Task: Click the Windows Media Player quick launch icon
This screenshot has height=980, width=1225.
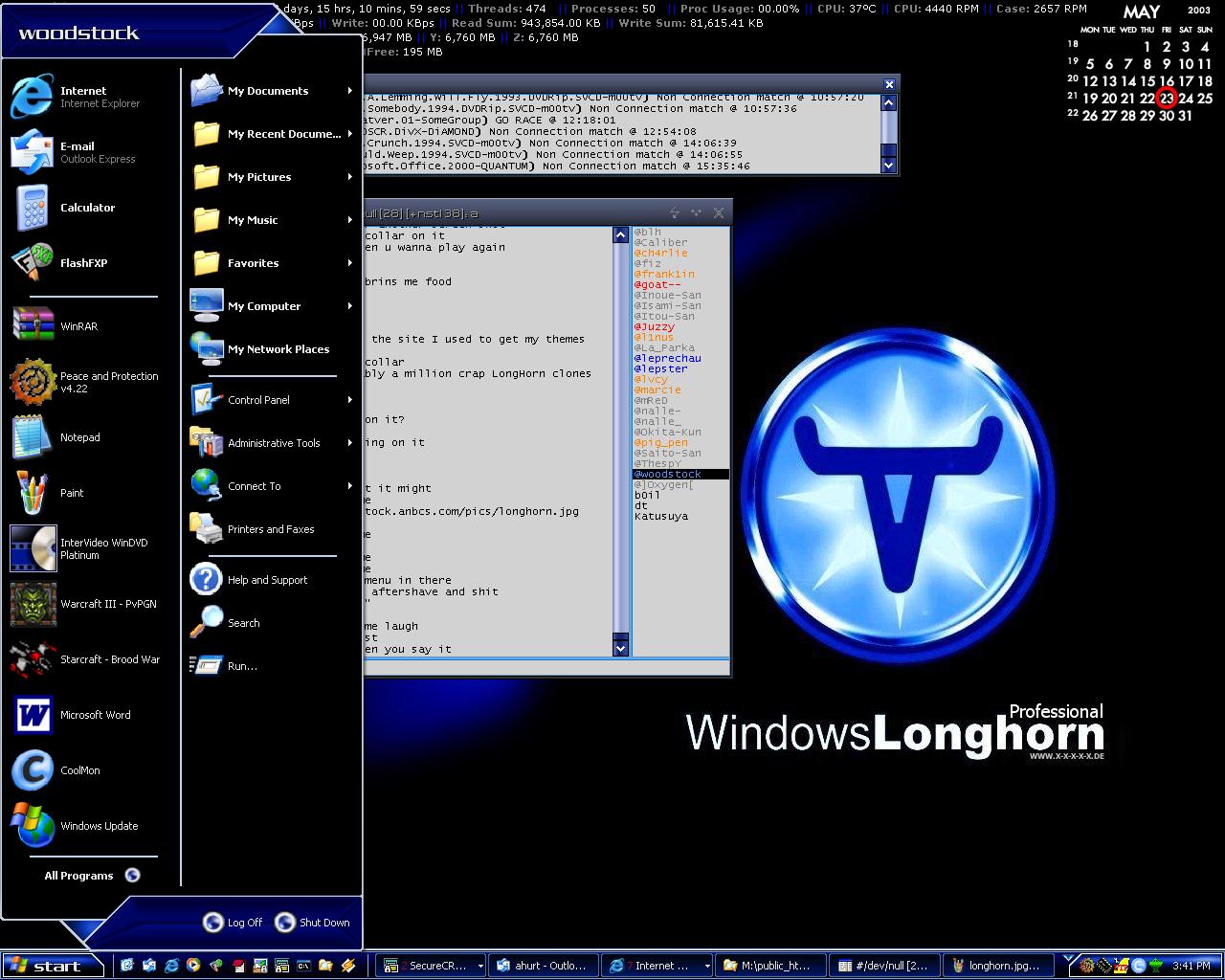Action: pos(193,966)
